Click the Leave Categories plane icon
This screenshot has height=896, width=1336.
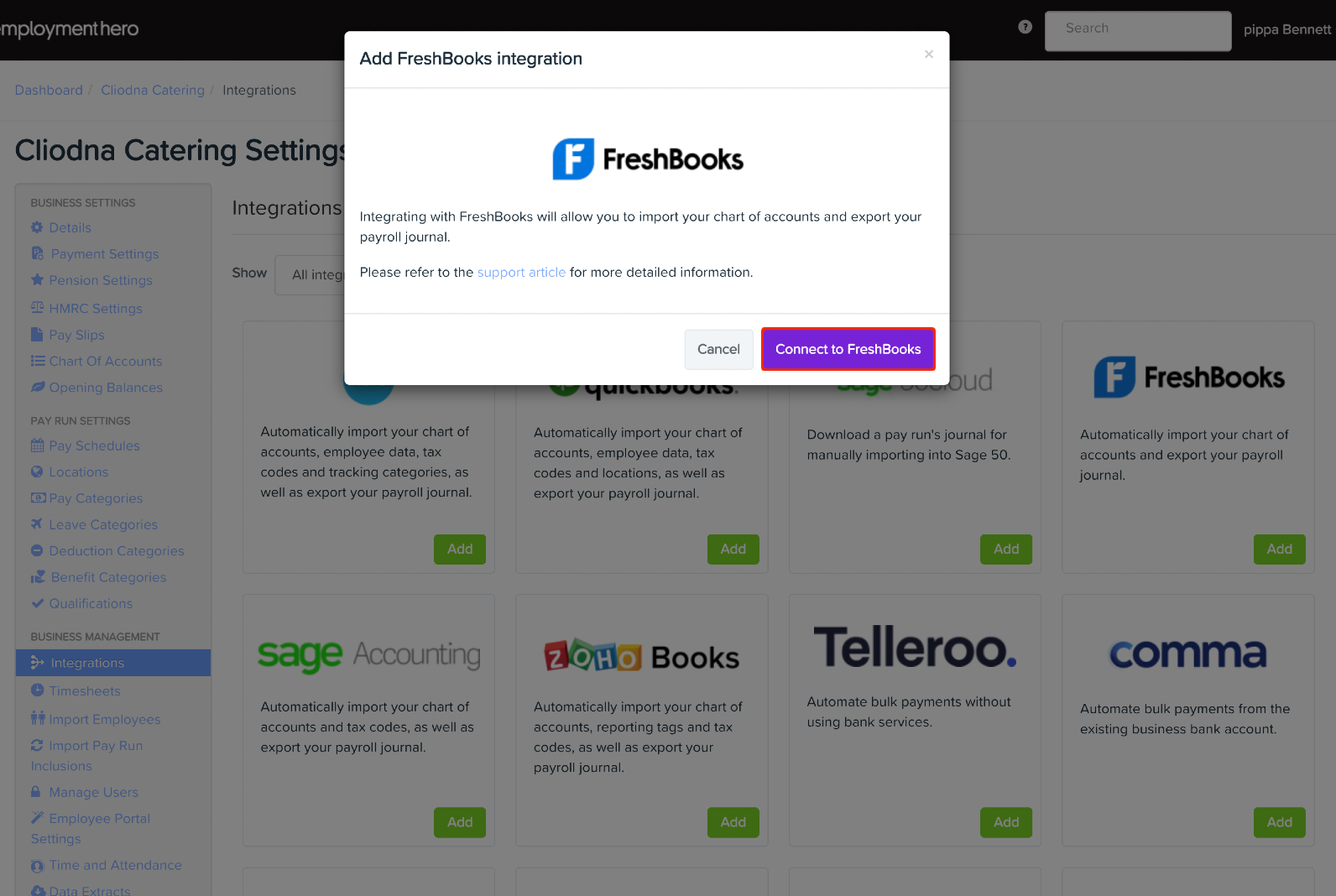coord(37,524)
